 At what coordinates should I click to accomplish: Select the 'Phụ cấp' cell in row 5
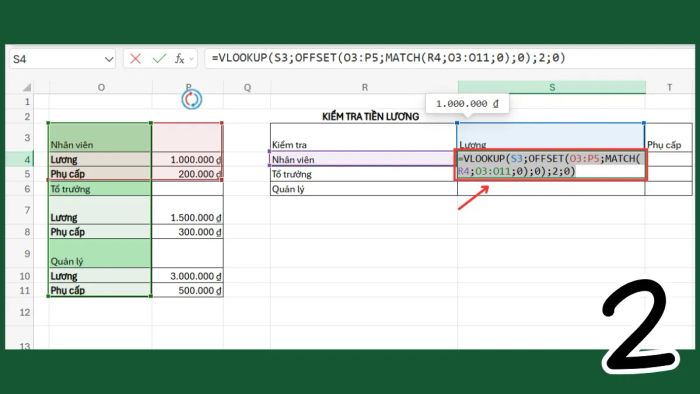(100, 174)
